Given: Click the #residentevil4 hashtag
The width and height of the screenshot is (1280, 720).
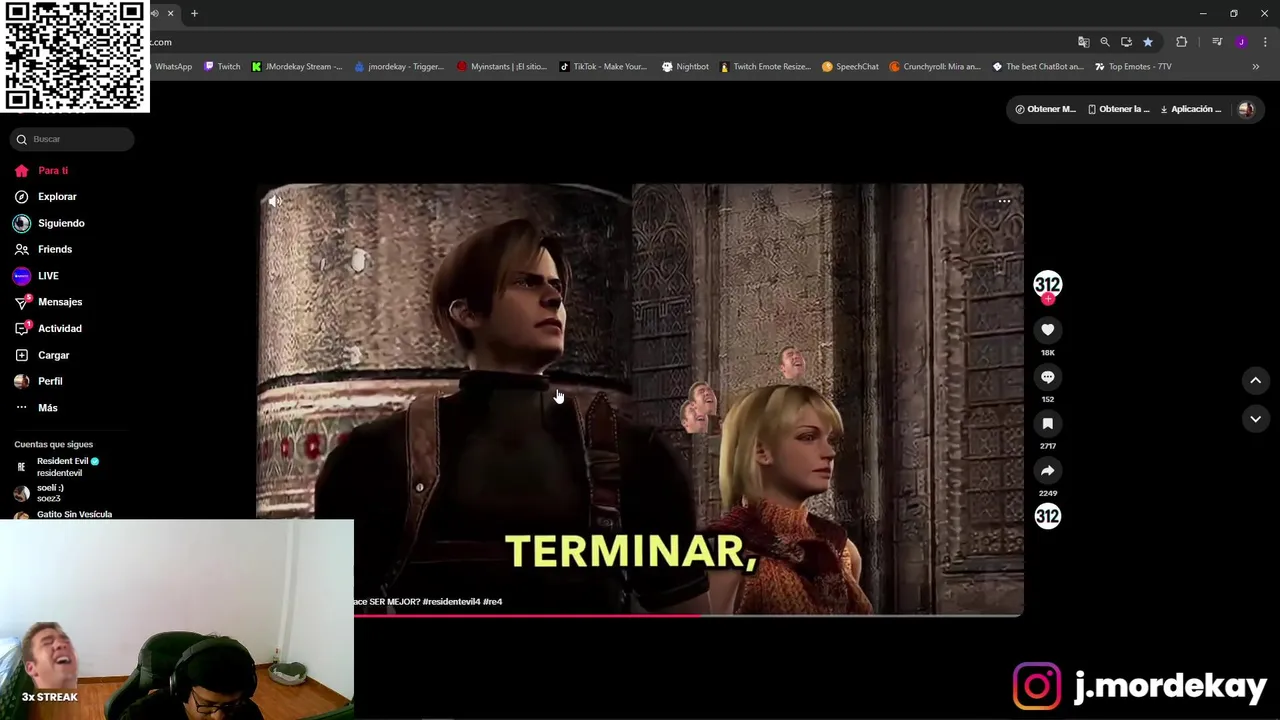Looking at the screenshot, I should pos(451,602).
